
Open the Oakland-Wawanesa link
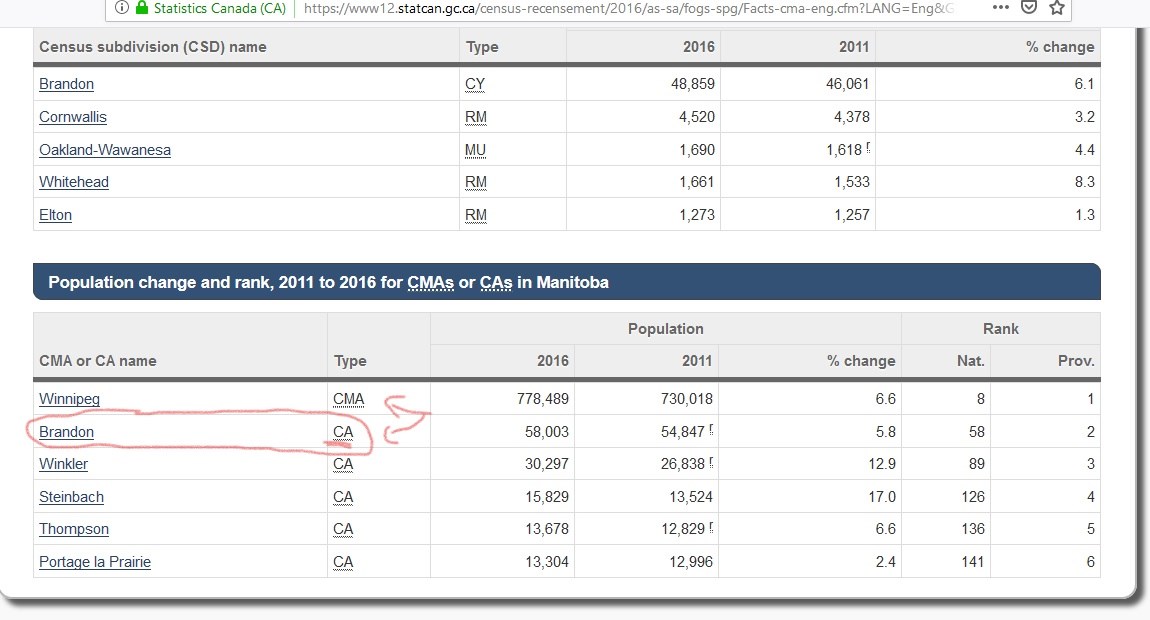(104, 150)
